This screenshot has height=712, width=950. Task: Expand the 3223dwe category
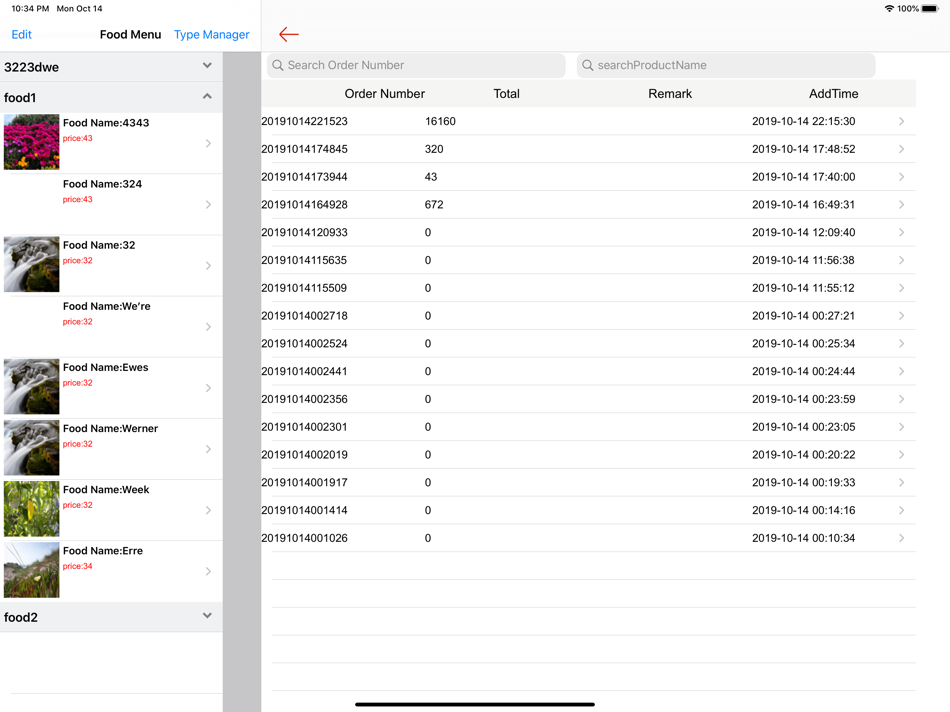[207, 65]
